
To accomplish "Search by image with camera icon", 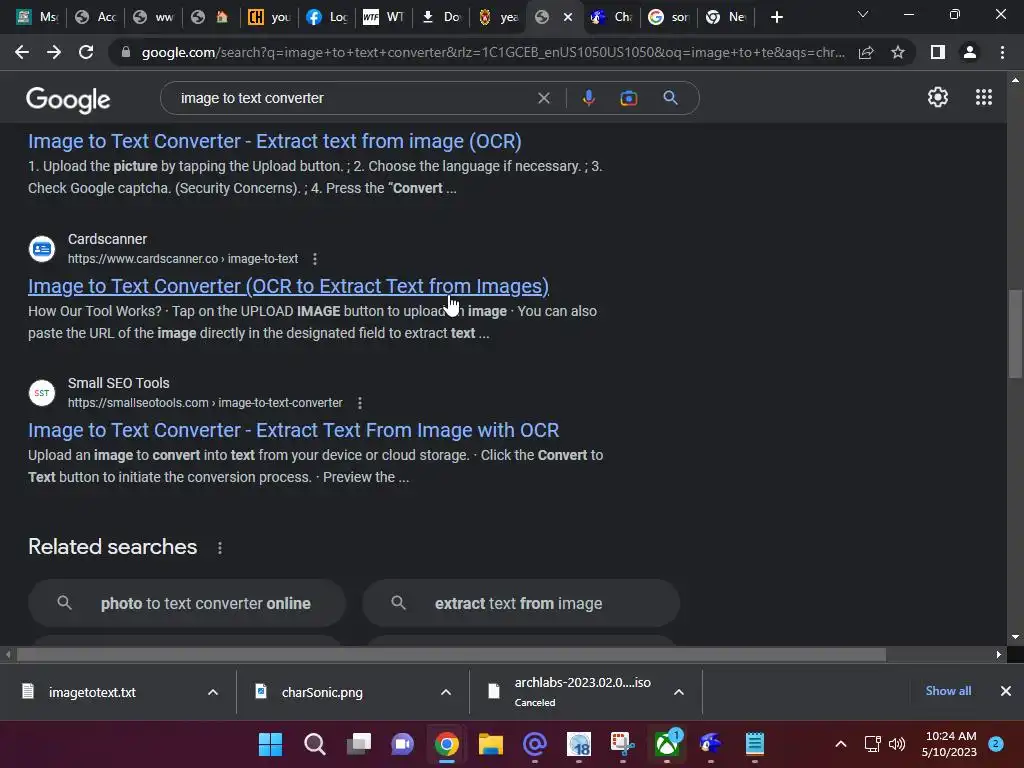I will pyautogui.click(x=628, y=98).
